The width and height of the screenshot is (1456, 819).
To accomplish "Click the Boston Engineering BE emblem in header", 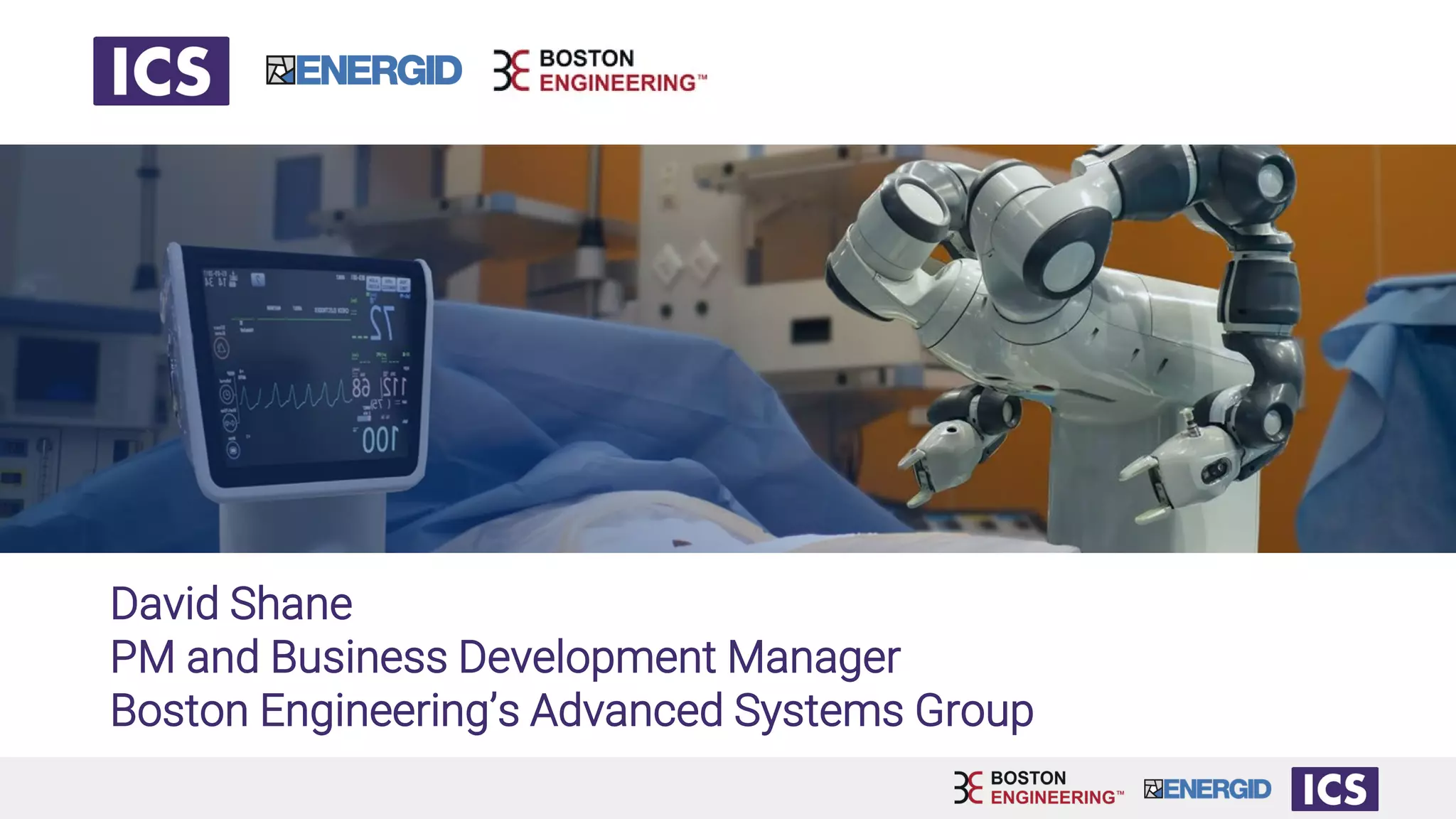I will click(x=511, y=70).
